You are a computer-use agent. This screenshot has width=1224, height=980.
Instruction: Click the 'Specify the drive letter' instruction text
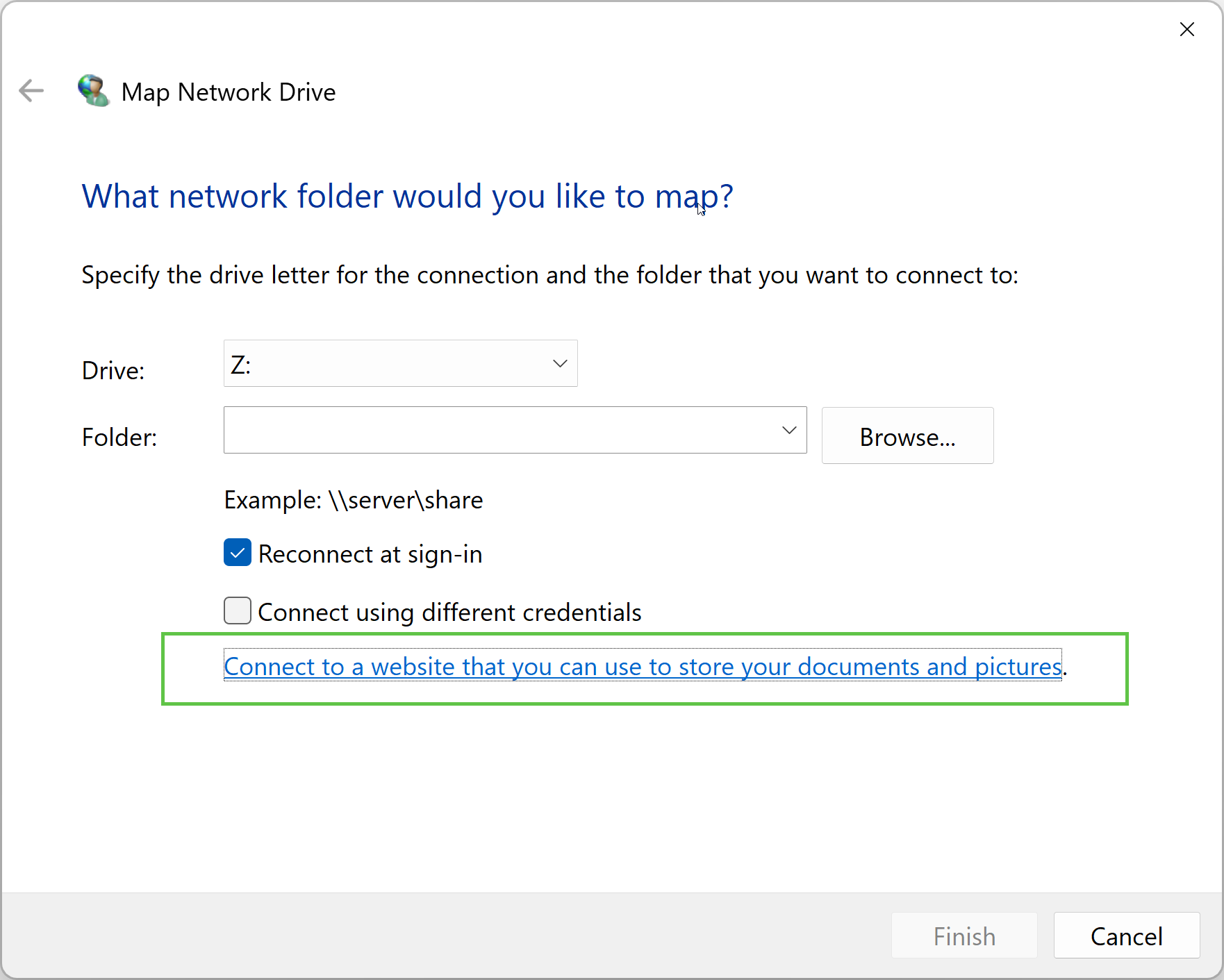point(550,275)
